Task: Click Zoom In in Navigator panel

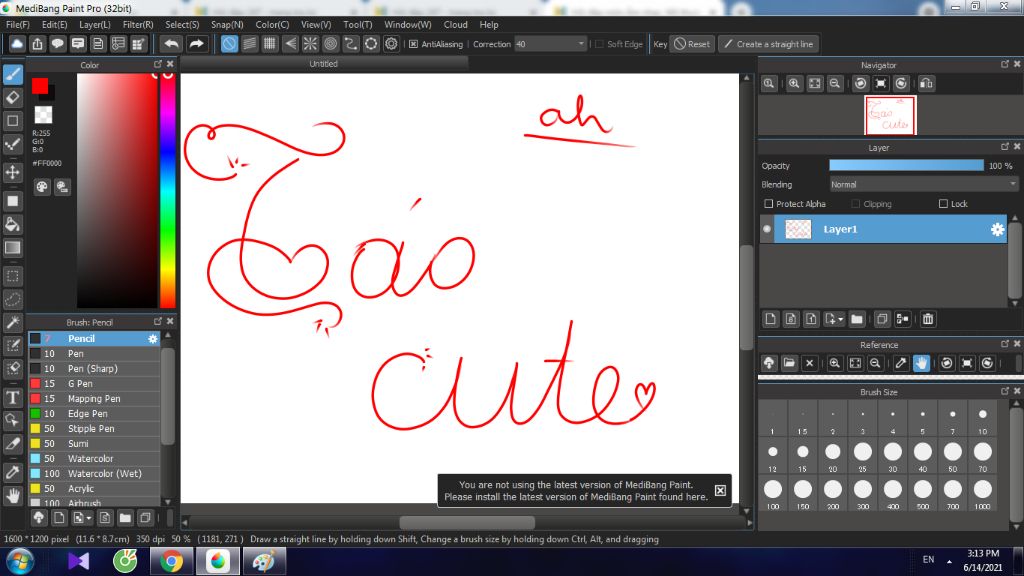Action: (x=794, y=84)
